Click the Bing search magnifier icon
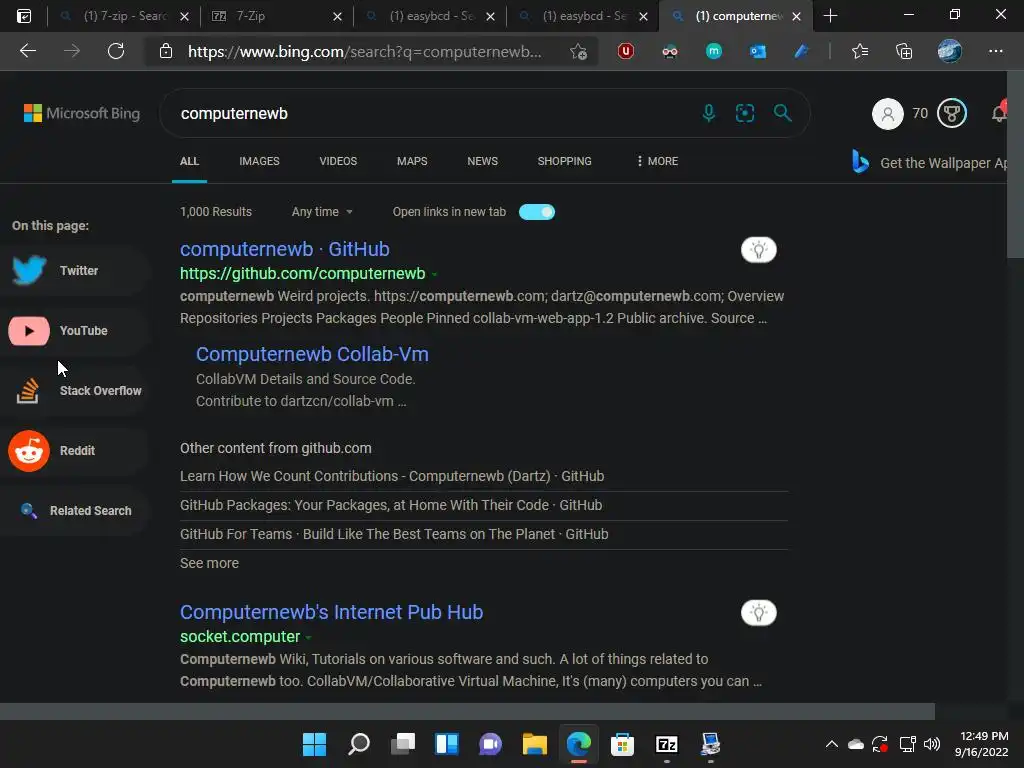Screen dimensions: 1024x768 click(x=782, y=113)
